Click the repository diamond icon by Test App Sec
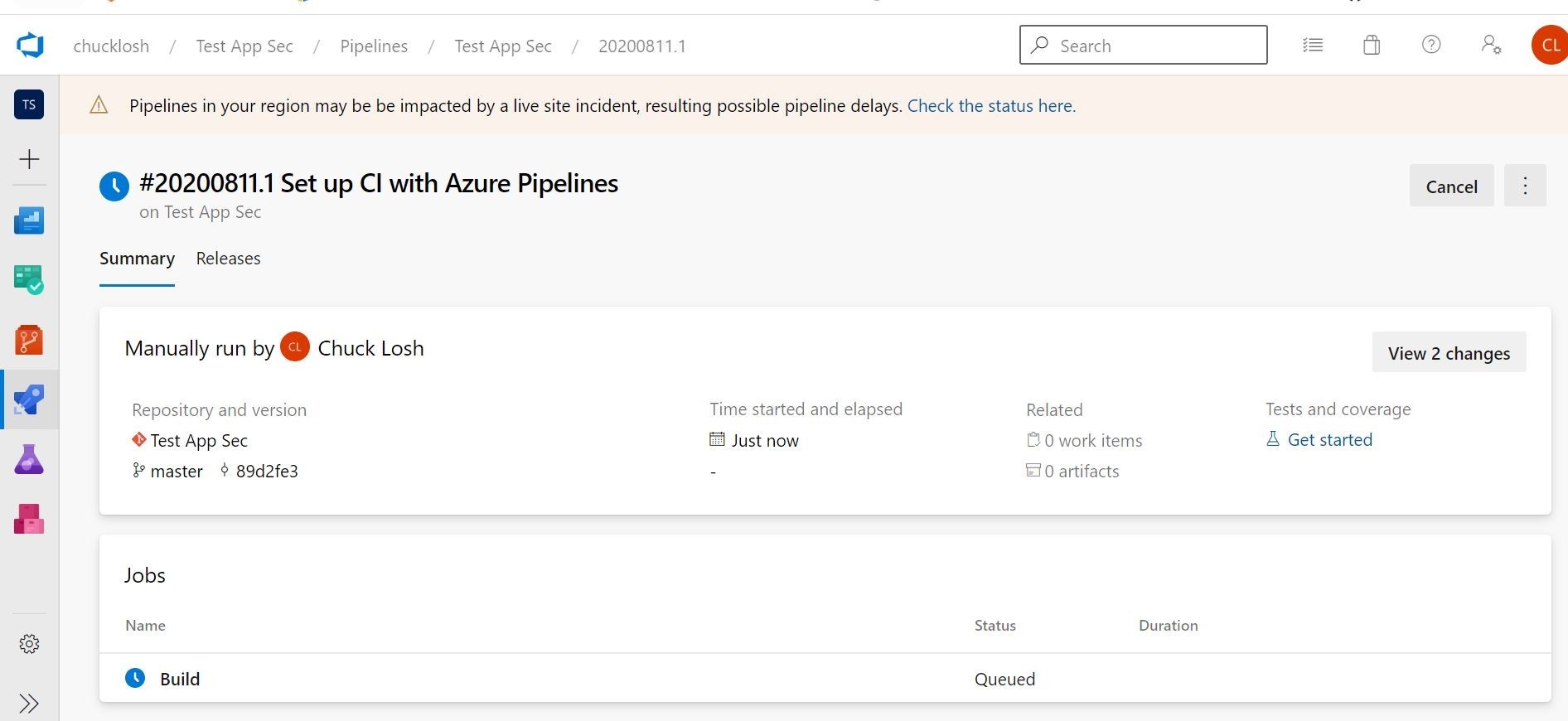Viewport: 1568px width, 721px height. 138,439
